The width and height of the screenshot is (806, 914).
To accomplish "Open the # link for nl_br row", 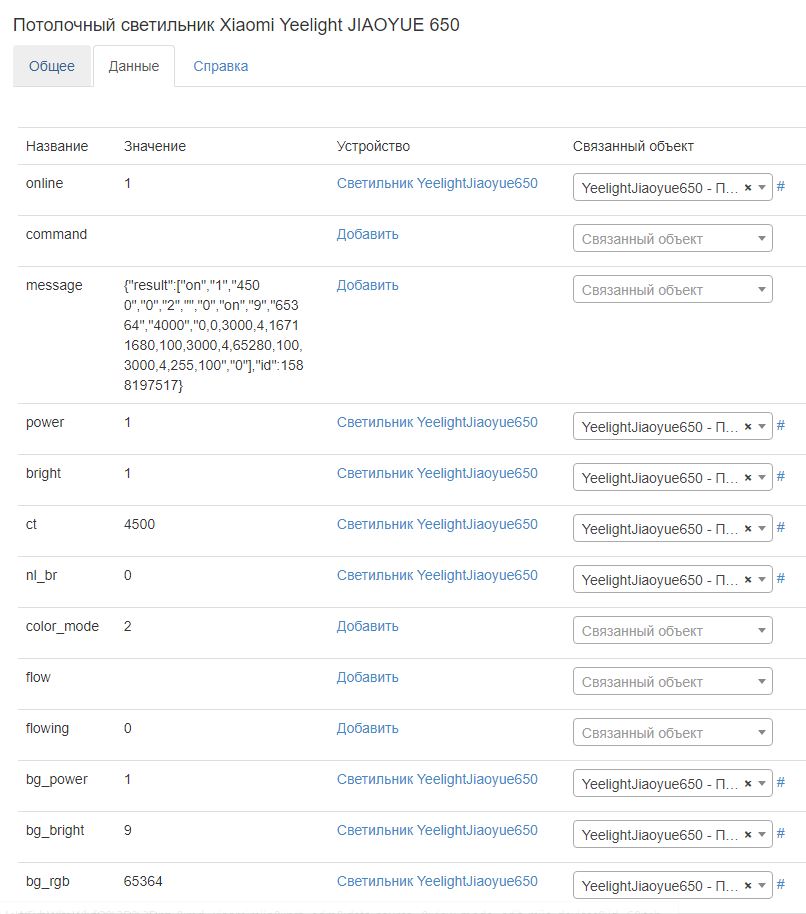I will pos(781,578).
